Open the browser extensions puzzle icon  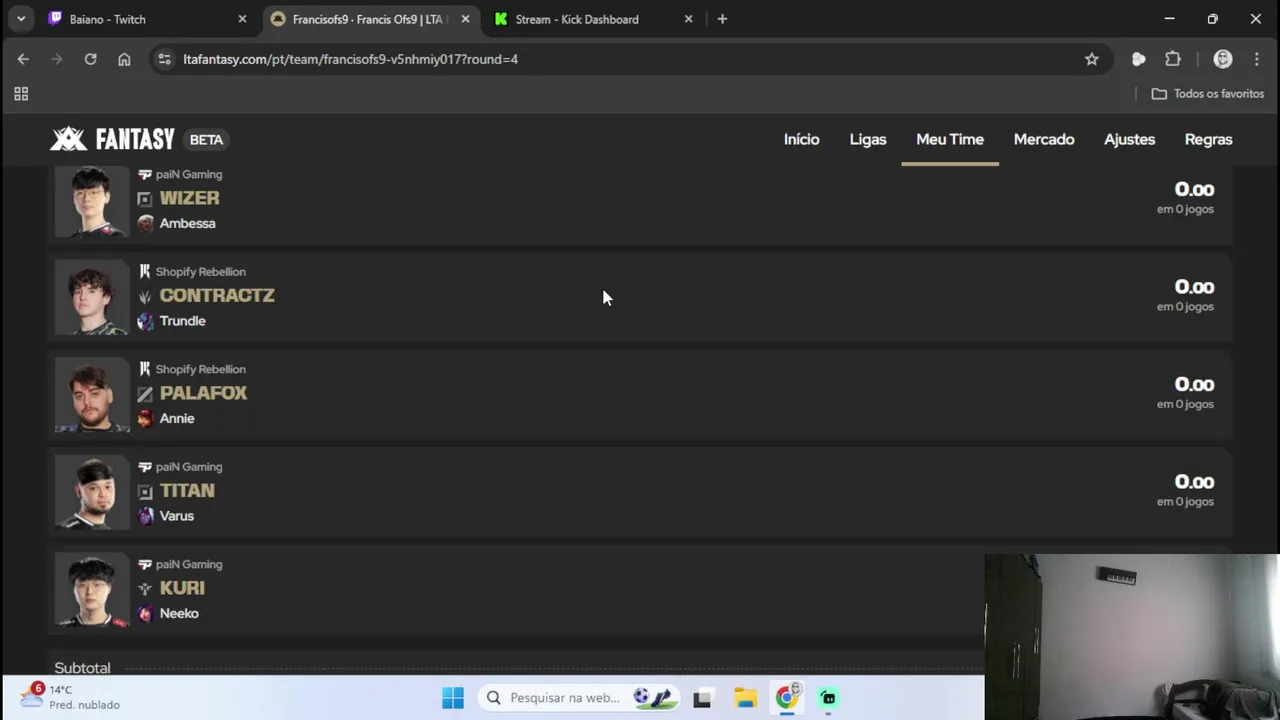[1173, 59]
